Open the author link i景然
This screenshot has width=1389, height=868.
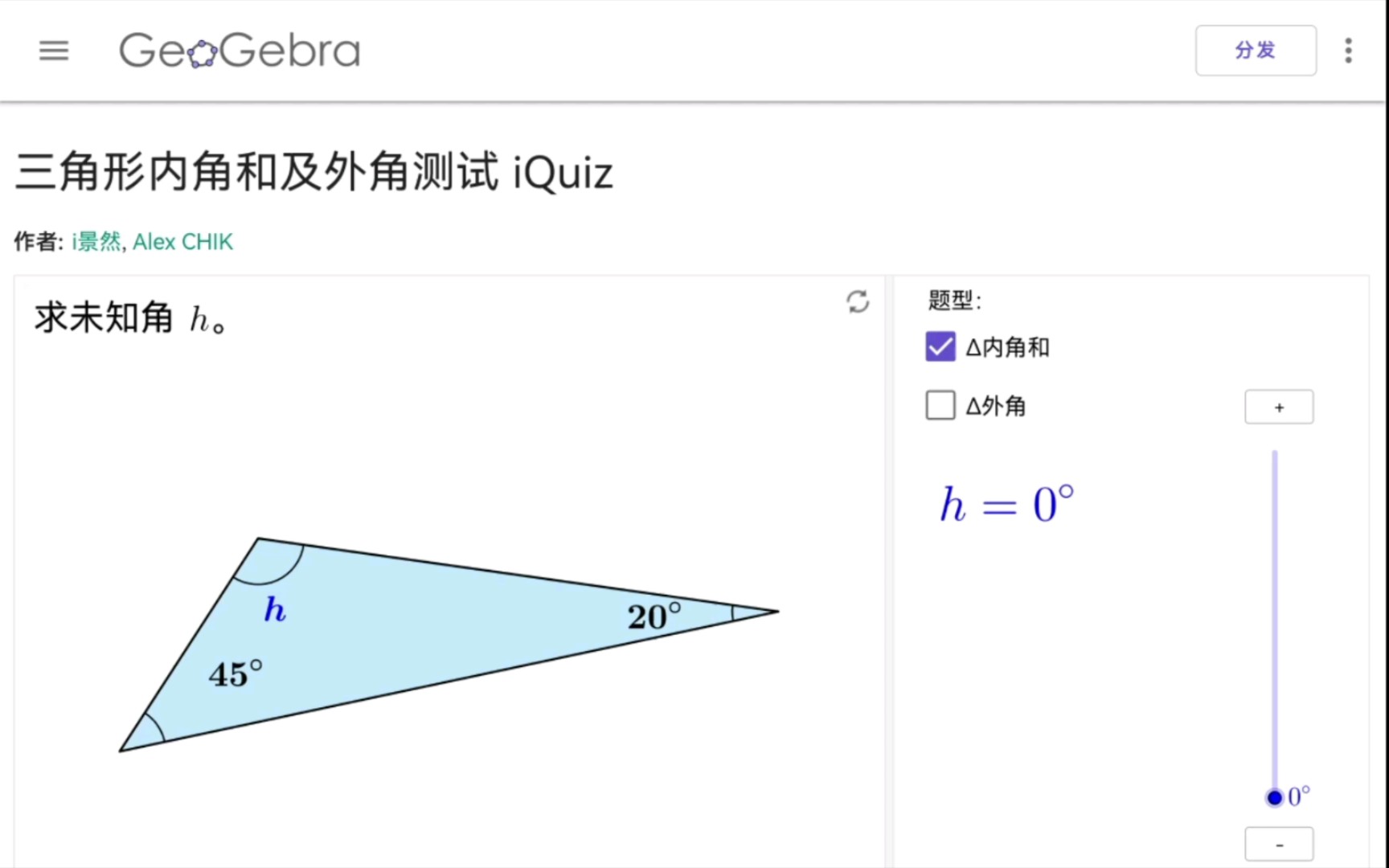click(94, 241)
